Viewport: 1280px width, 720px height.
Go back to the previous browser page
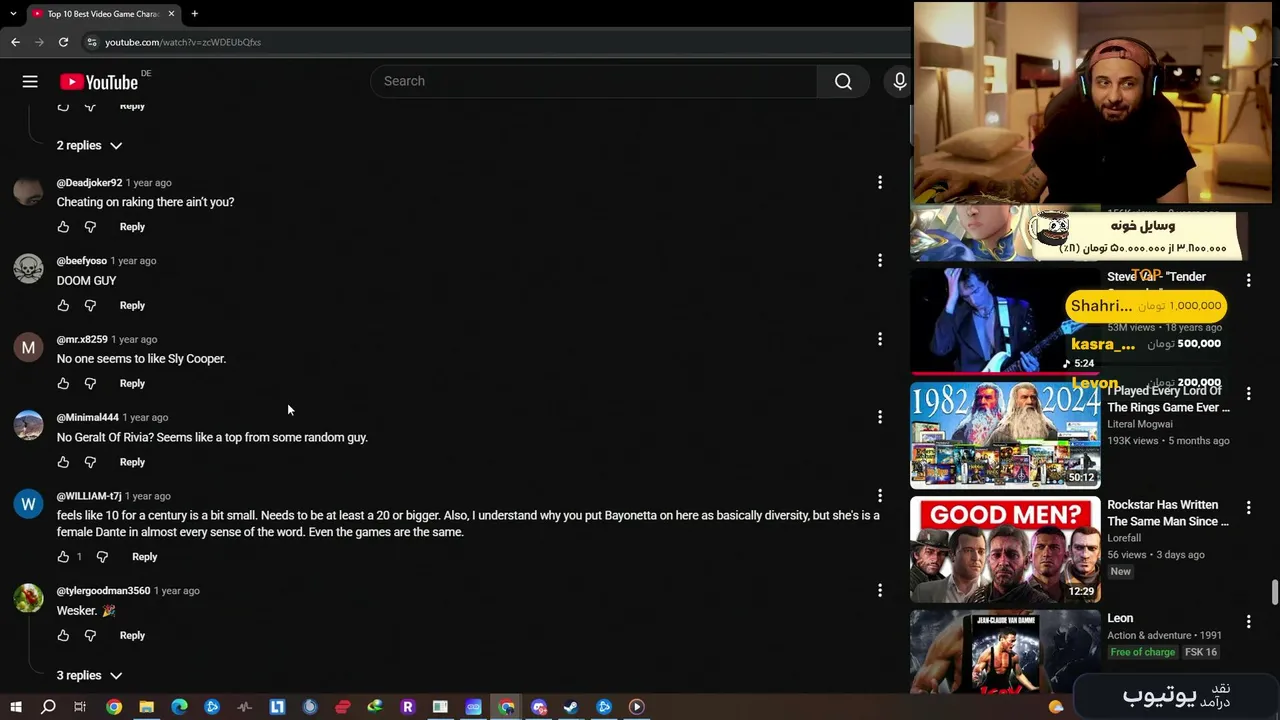pyautogui.click(x=15, y=42)
